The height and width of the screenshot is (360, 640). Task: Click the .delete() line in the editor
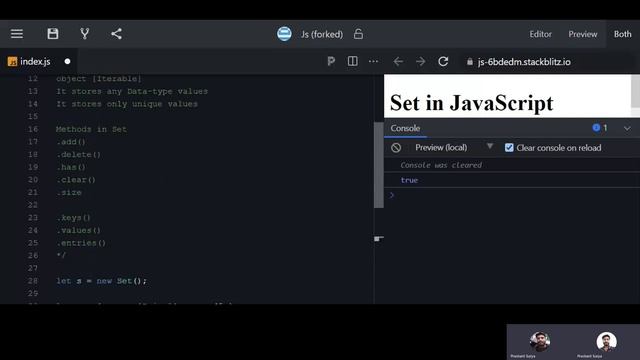[78, 155]
